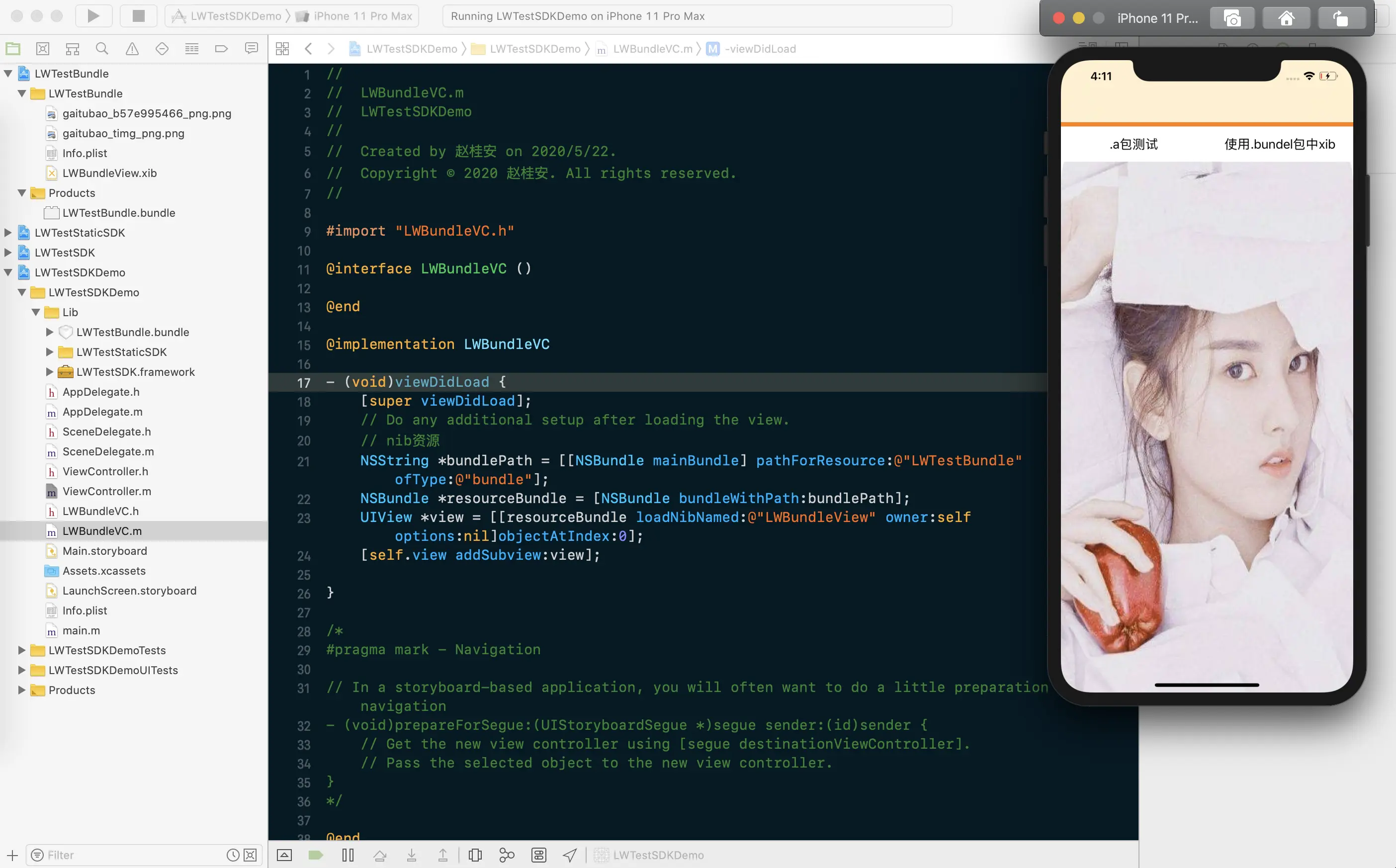The height and width of the screenshot is (868, 1396).
Task: Expand the LWTestSDKDemoTests group
Action: click(21, 650)
